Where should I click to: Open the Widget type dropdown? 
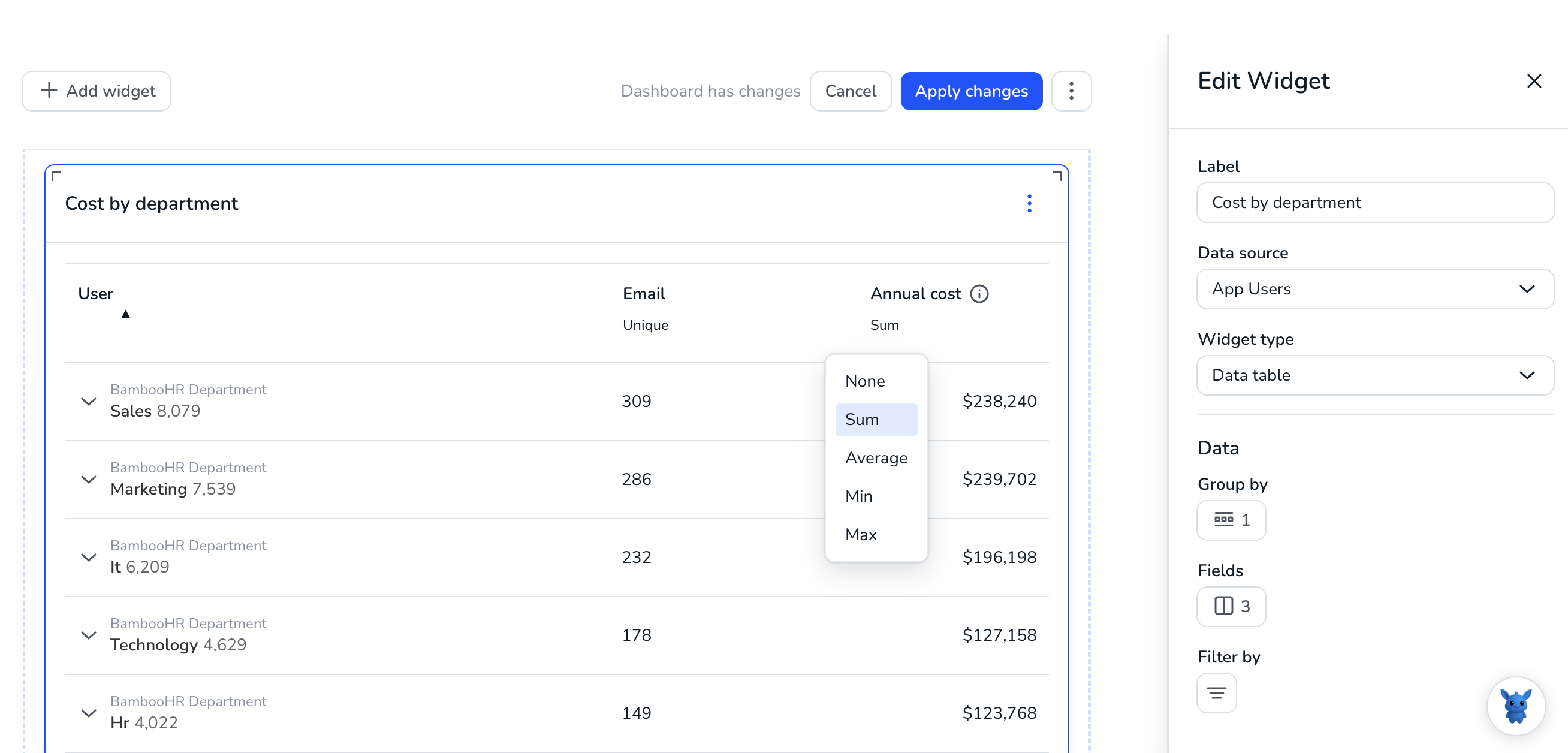pyautogui.click(x=1374, y=375)
